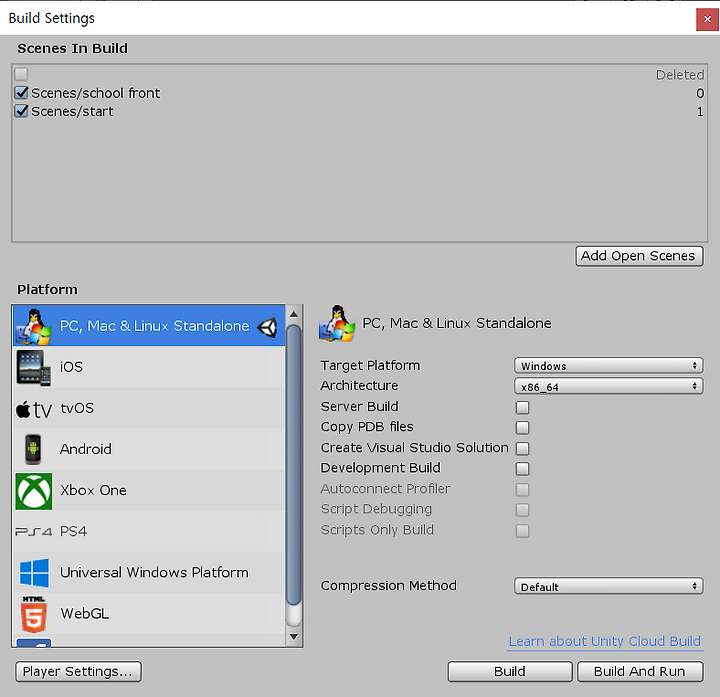Click the Platform heading

(47, 289)
